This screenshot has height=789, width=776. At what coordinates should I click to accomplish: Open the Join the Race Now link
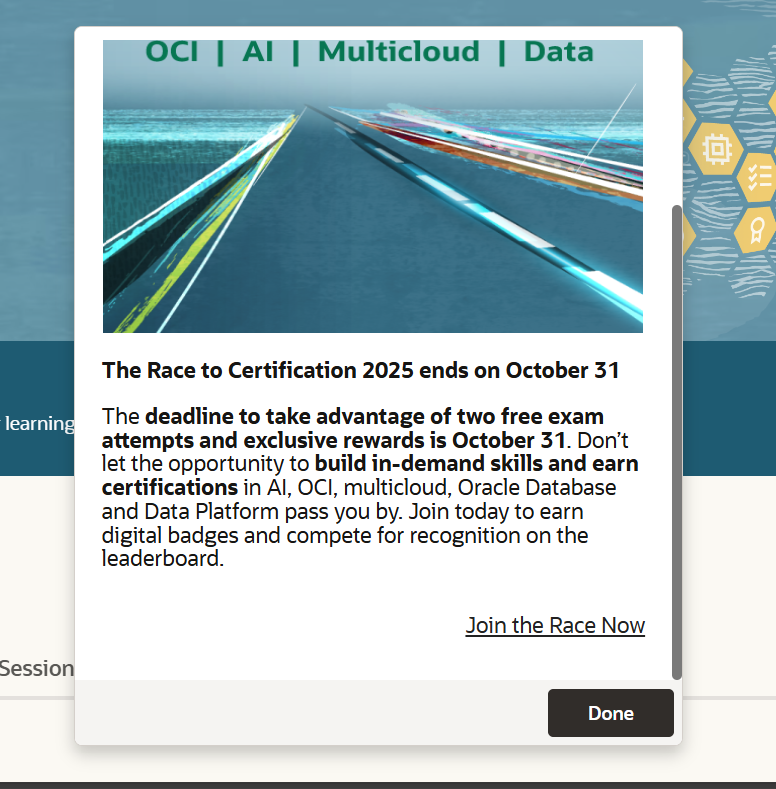555,625
